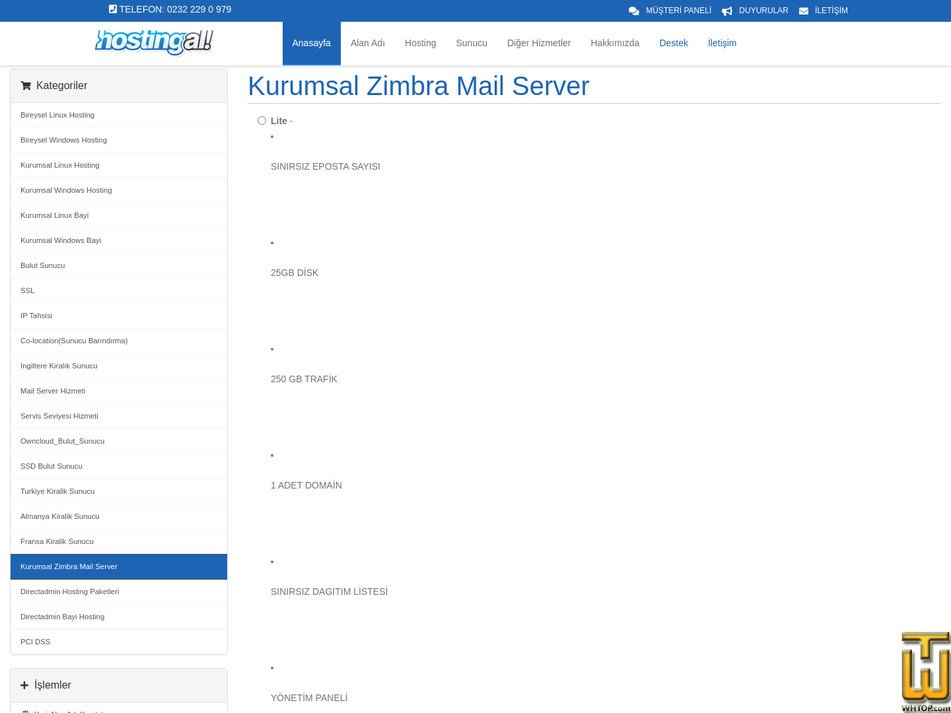Select Co-location(Sunucu Barındırma) category
Screen dimensions: 951x713
tap(119, 341)
